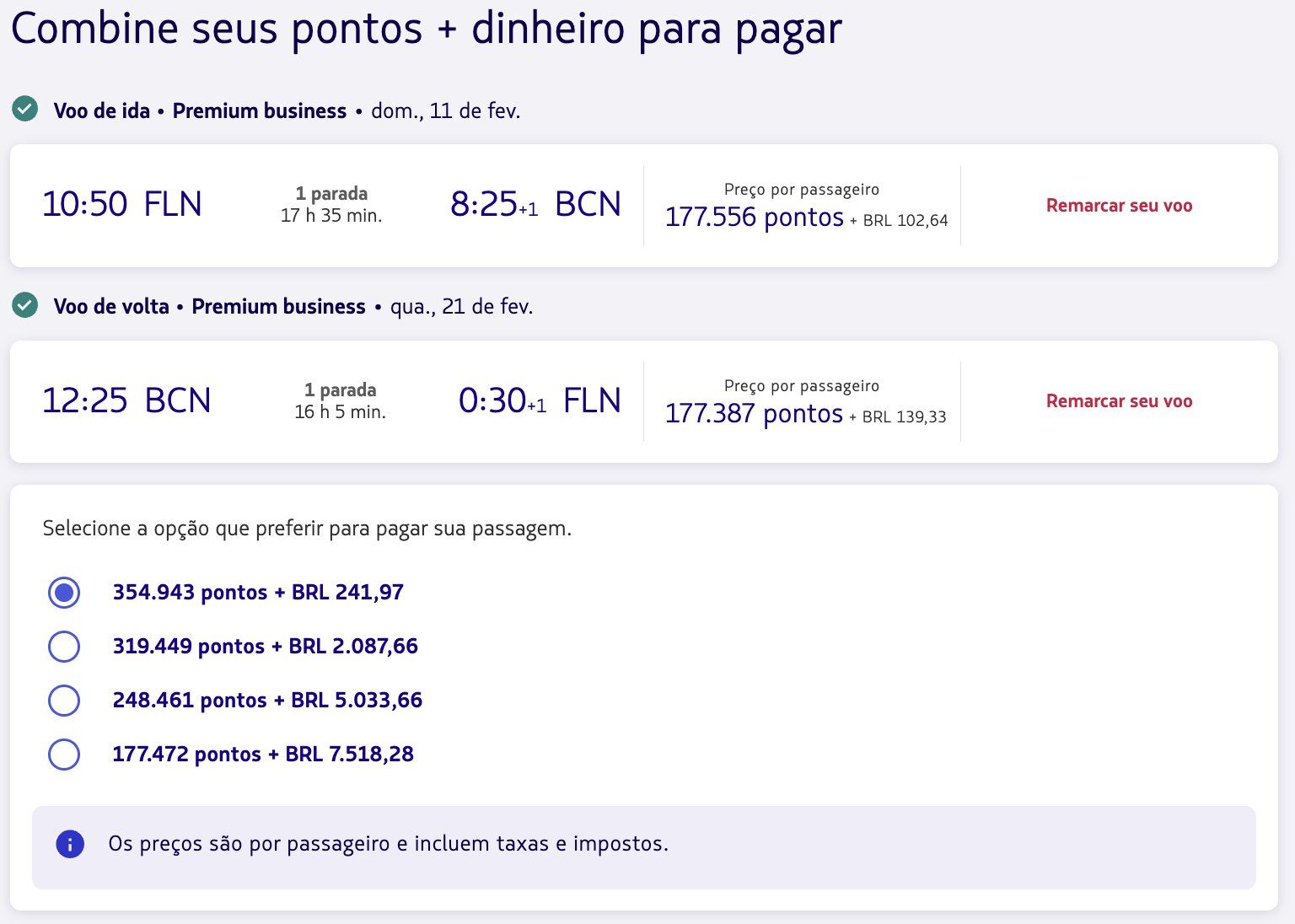Click the qua., 21 de fev. date

point(461,307)
